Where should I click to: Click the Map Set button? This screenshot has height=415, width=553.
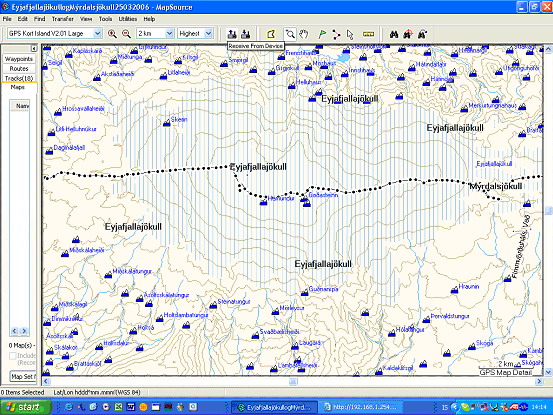click(23, 377)
